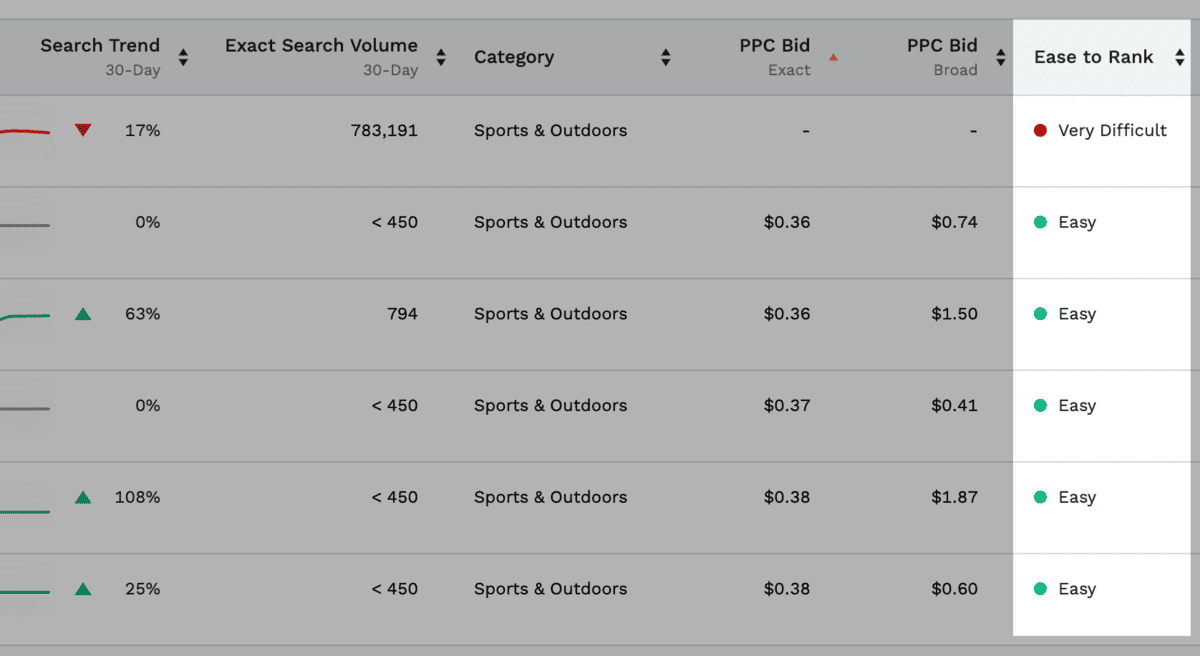
Task: Sort by Category column arrows
Action: point(666,57)
